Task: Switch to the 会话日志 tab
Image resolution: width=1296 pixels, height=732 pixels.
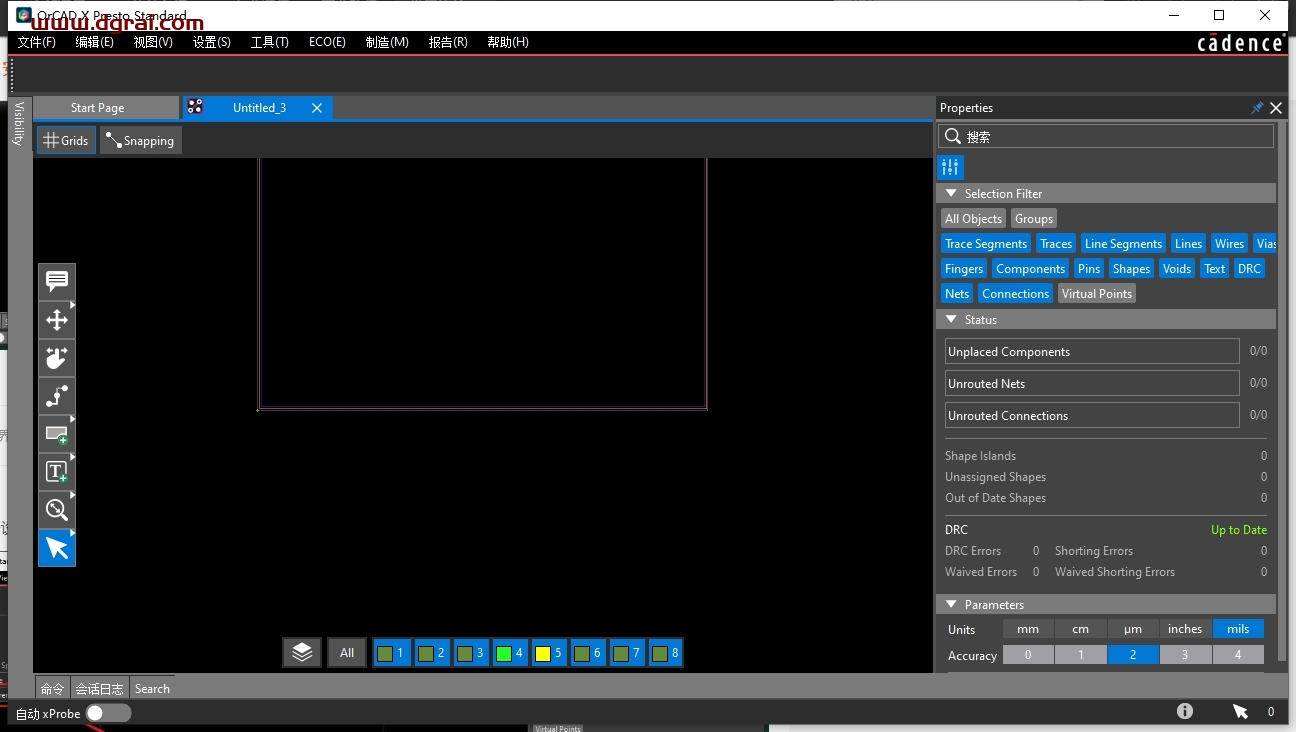Action: point(100,689)
